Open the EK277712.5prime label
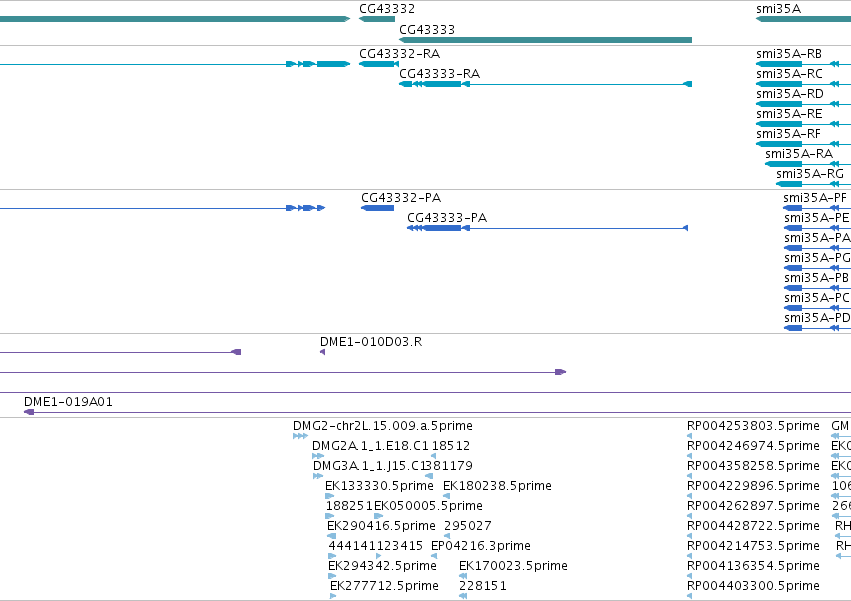Screen dimensions: 851x601 click(x=384, y=586)
